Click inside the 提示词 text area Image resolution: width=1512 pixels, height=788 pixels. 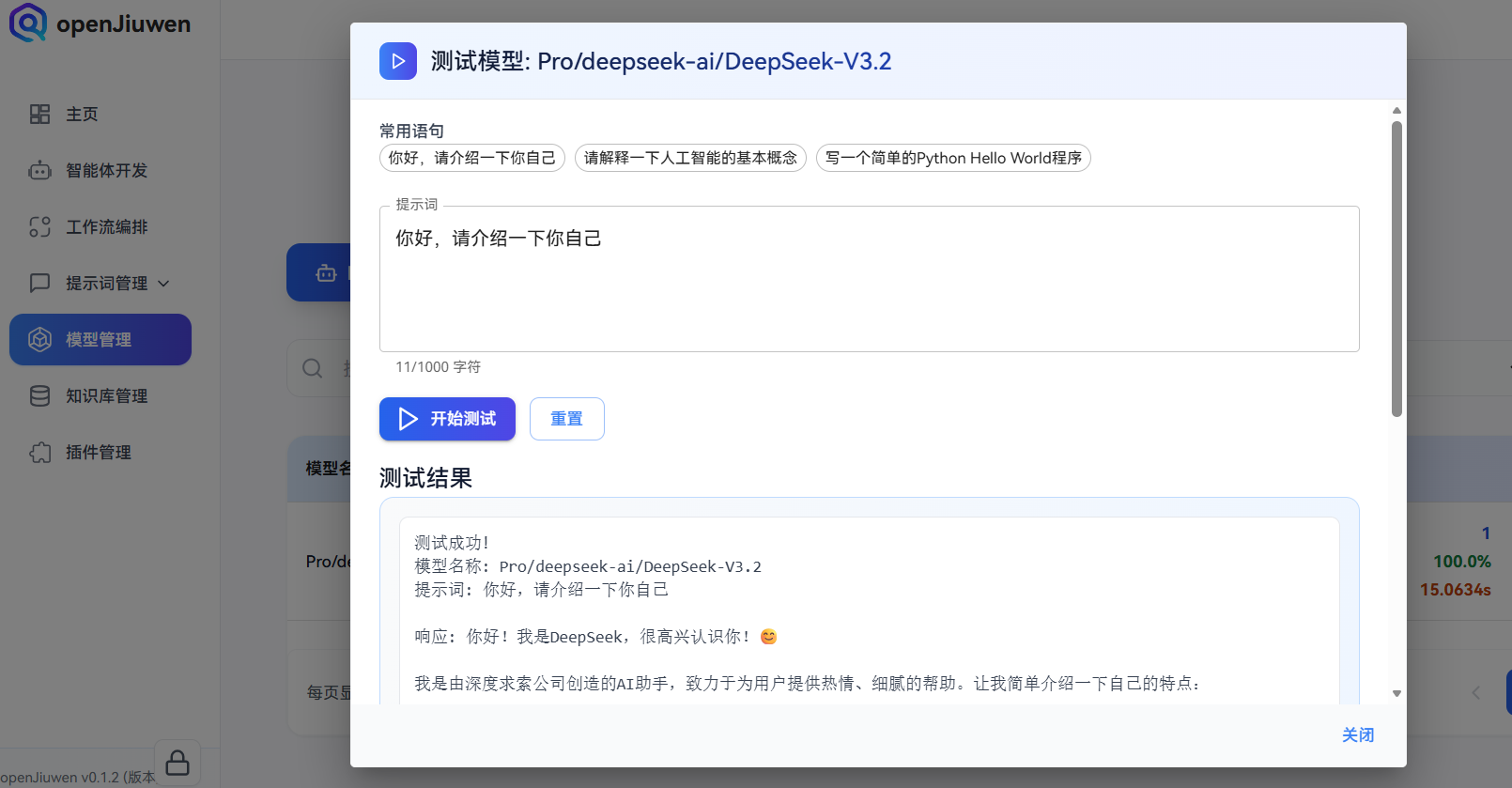[870, 279]
